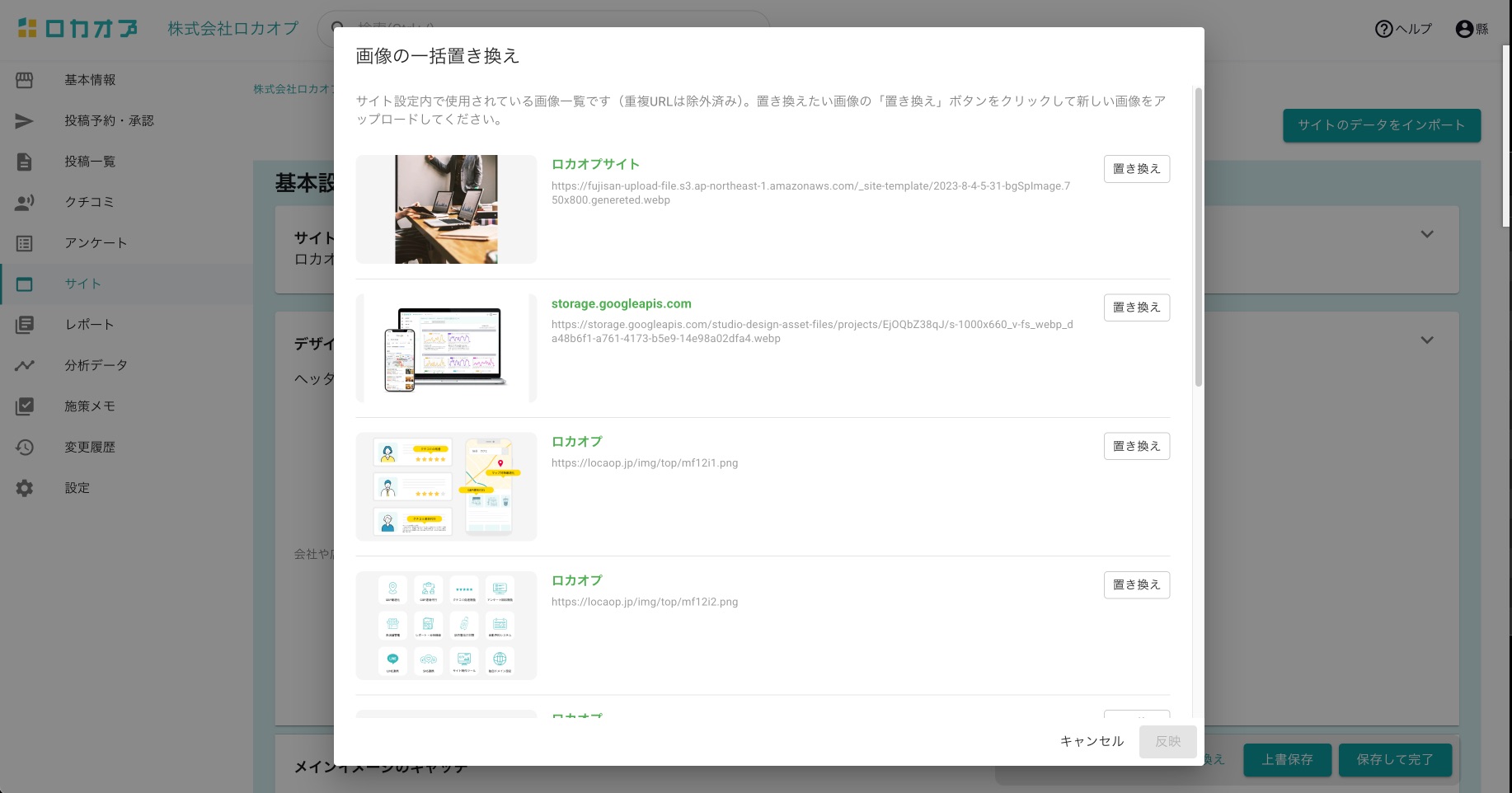
Task: Open 変更履歴 in sidebar
Action: [x=127, y=447]
